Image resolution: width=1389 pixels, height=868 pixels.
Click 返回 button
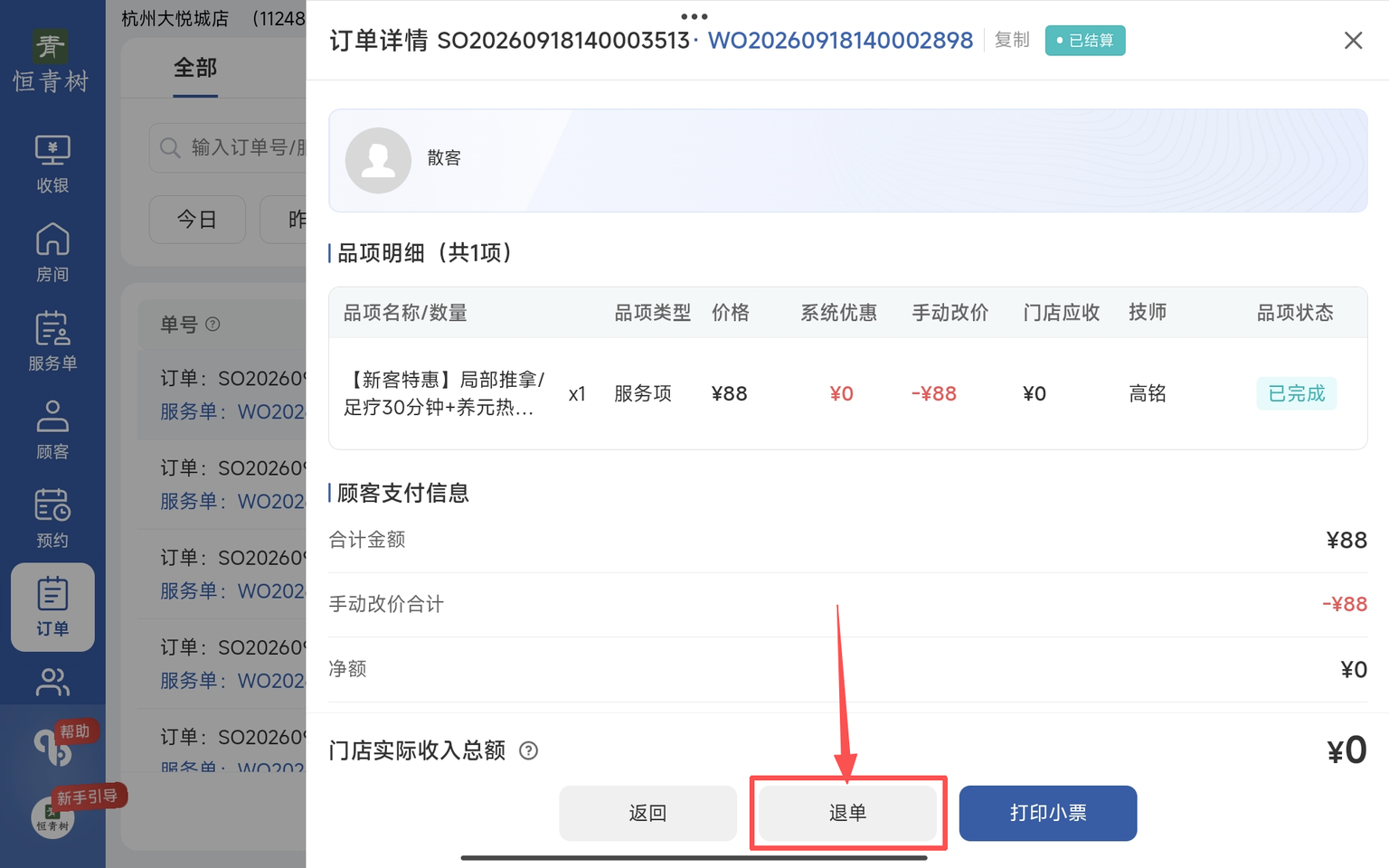pos(647,813)
